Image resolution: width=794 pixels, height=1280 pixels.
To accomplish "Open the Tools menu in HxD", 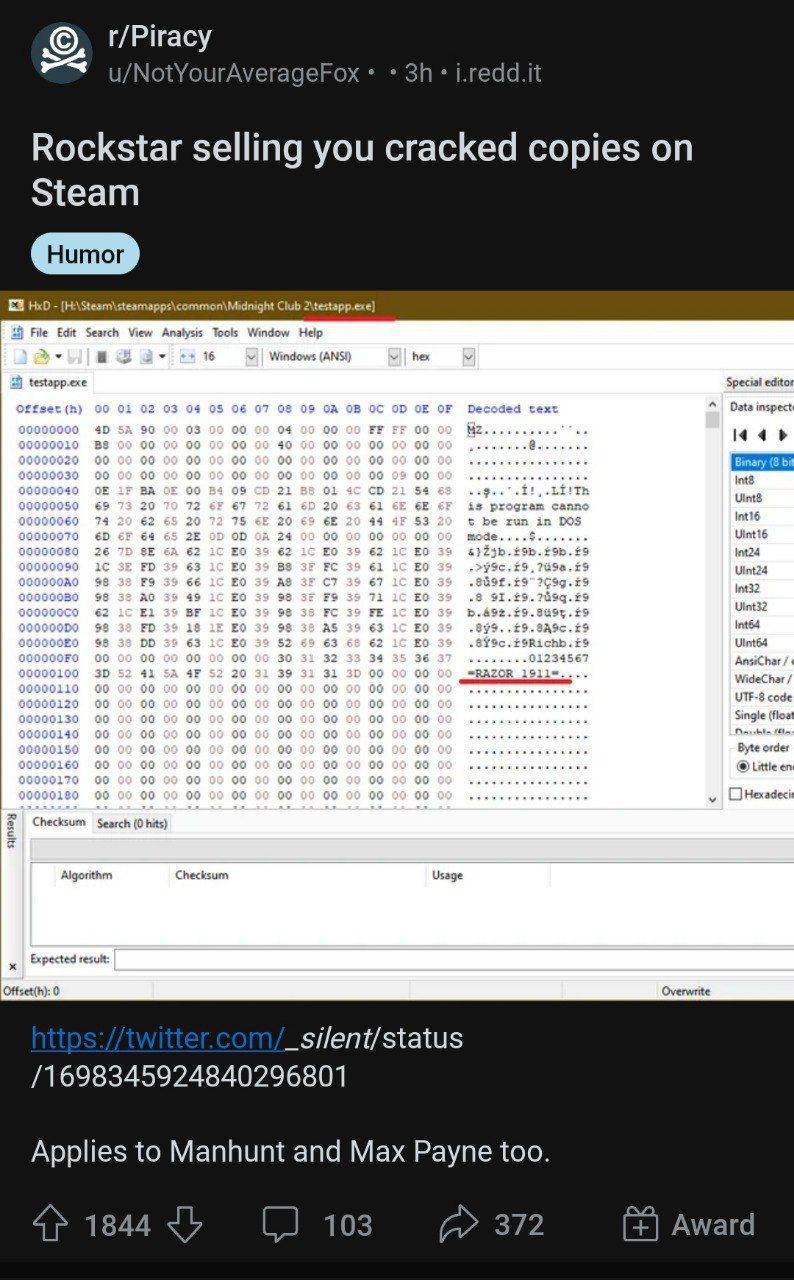I will point(225,332).
